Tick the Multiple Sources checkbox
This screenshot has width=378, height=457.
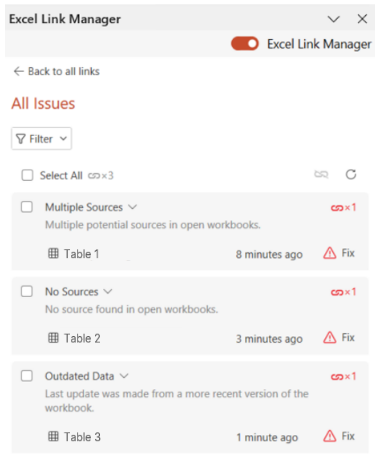pos(27,207)
